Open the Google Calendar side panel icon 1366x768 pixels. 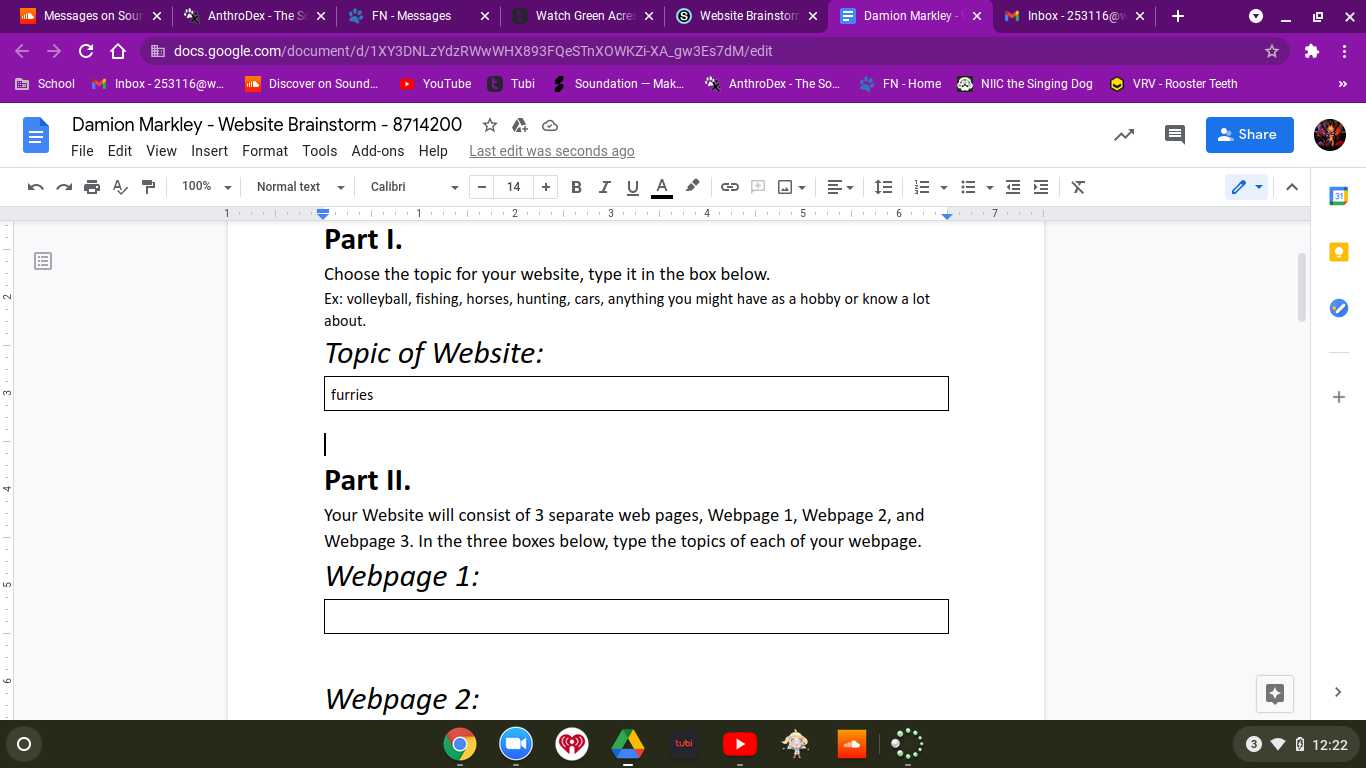tap(1338, 196)
